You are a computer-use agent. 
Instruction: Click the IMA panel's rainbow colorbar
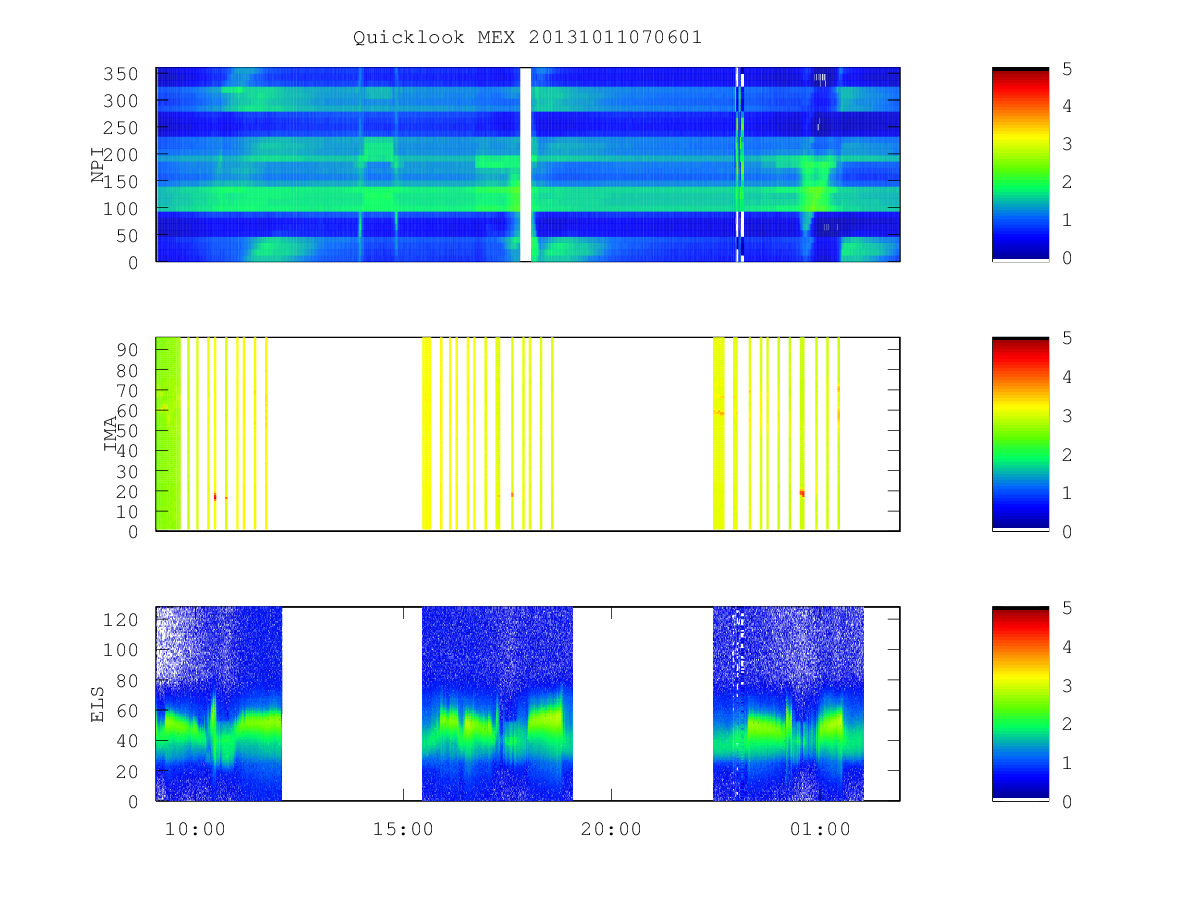click(x=1020, y=434)
